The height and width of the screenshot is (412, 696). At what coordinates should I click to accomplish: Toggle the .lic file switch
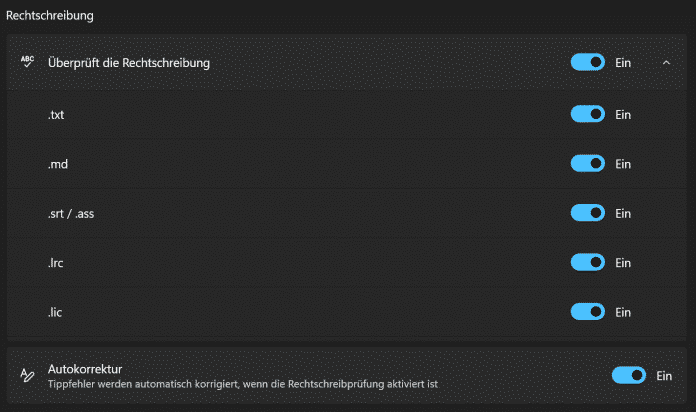pos(588,312)
